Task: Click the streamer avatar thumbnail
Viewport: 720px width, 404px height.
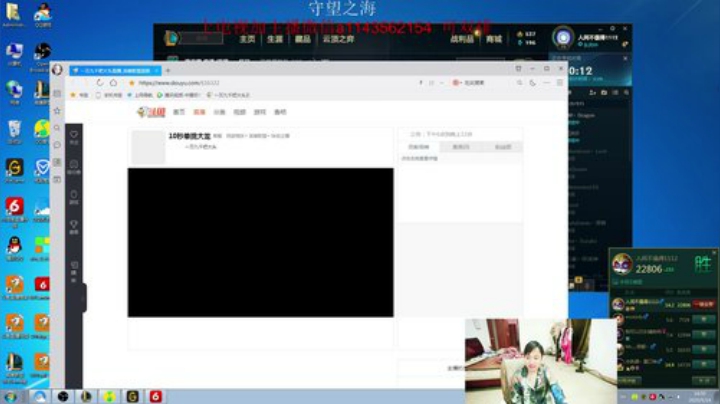Action: pyautogui.click(x=148, y=147)
